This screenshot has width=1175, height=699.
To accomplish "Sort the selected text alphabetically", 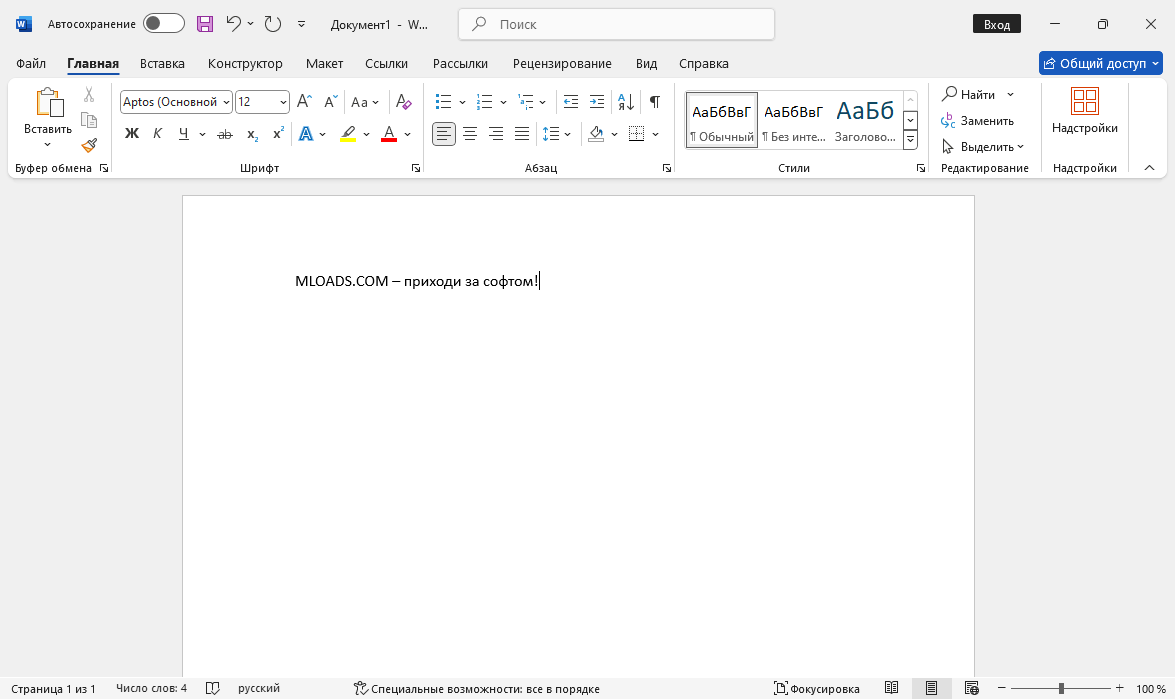I will (x=626, y=101).
